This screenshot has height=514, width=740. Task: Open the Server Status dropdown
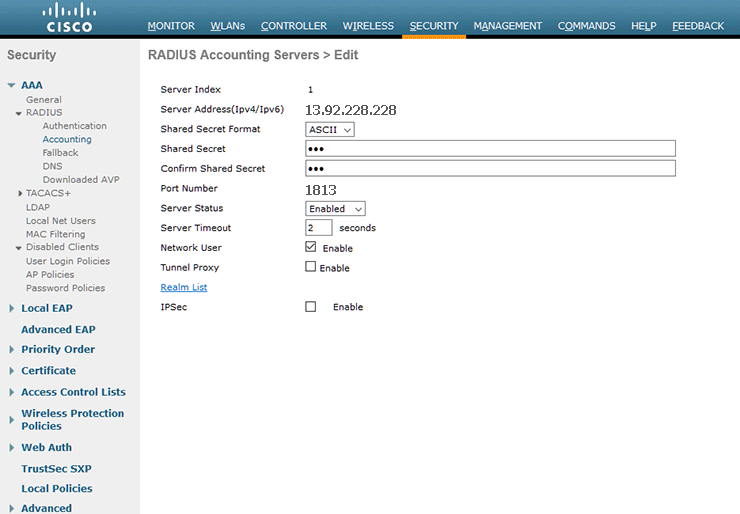pyautogui.click(x=335, y=208)
